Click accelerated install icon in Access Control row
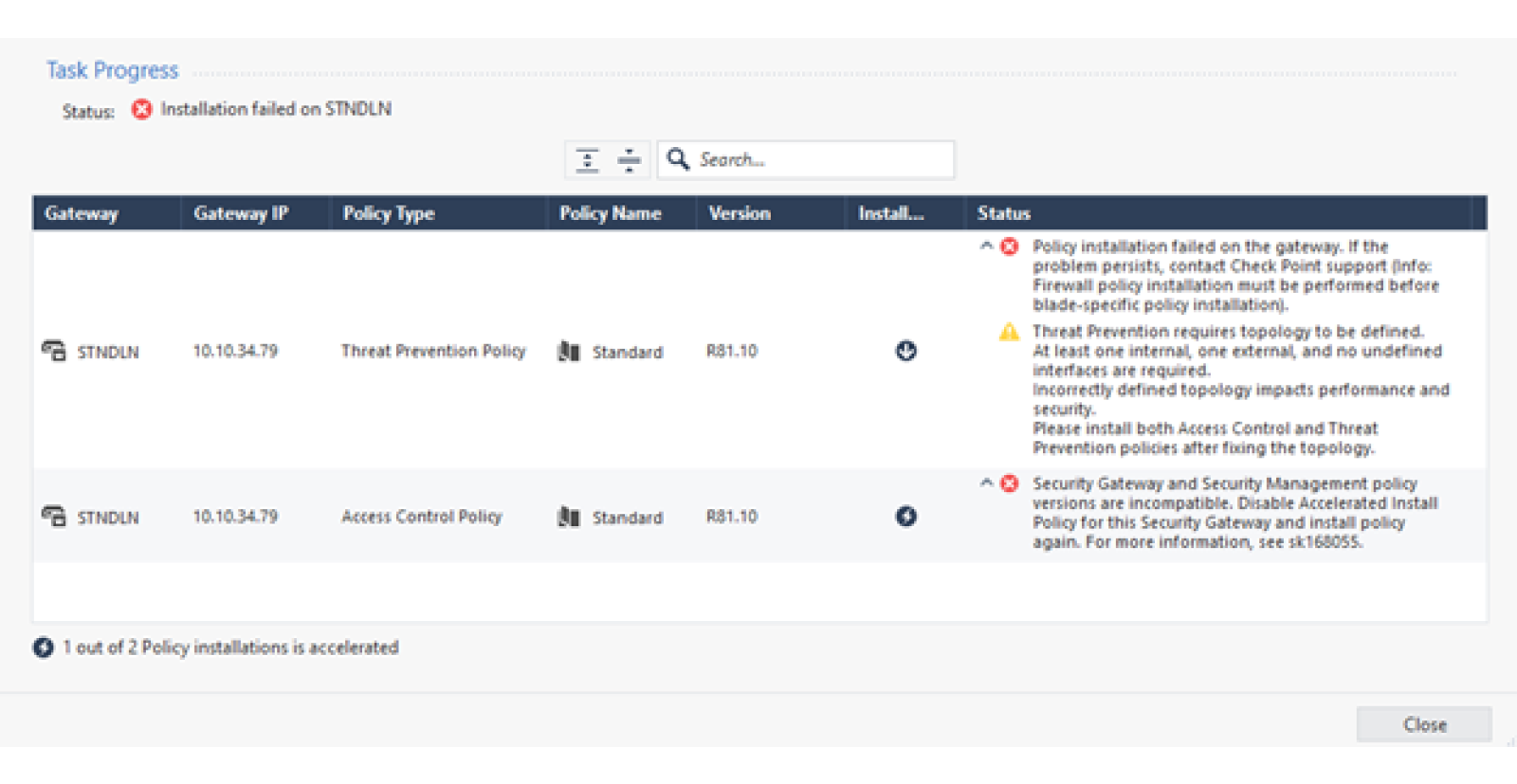The image size is (1517, 784). tap(906, 516)
